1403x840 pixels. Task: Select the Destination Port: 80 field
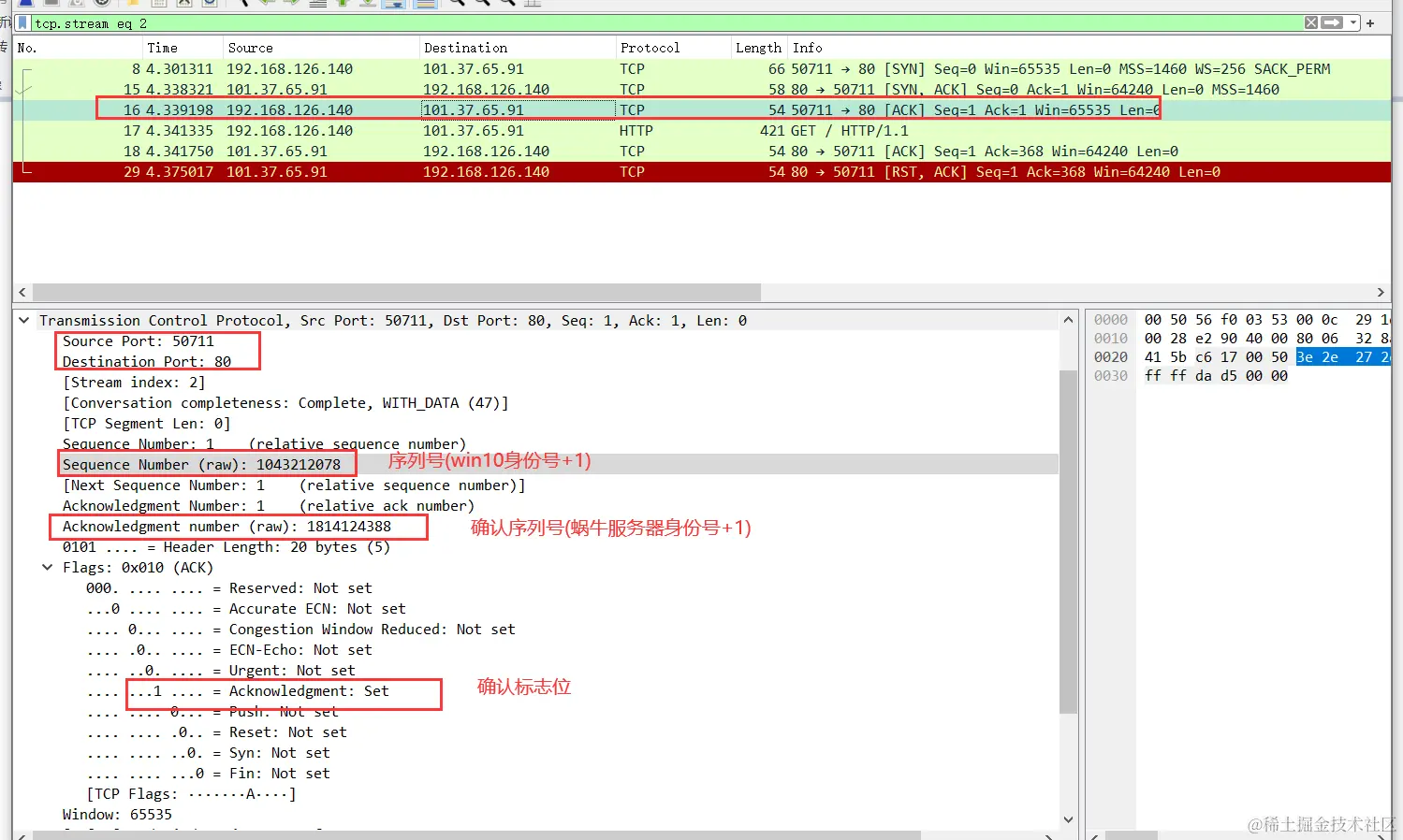pos(147,362)
